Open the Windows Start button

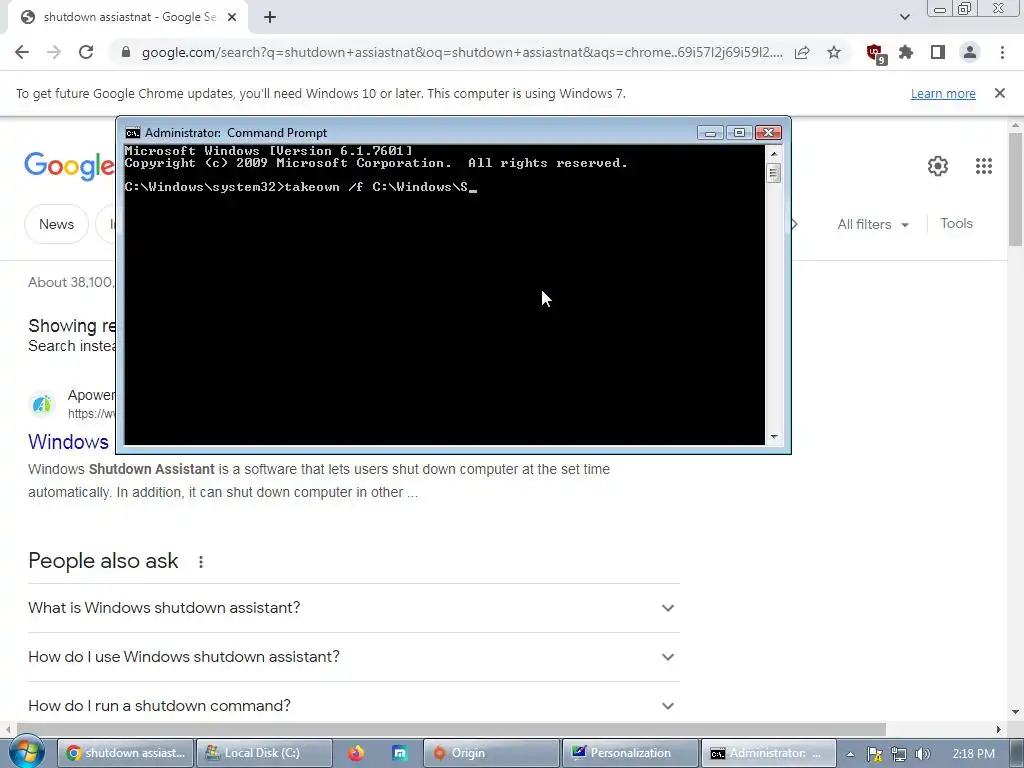click(x=25, y=752)
